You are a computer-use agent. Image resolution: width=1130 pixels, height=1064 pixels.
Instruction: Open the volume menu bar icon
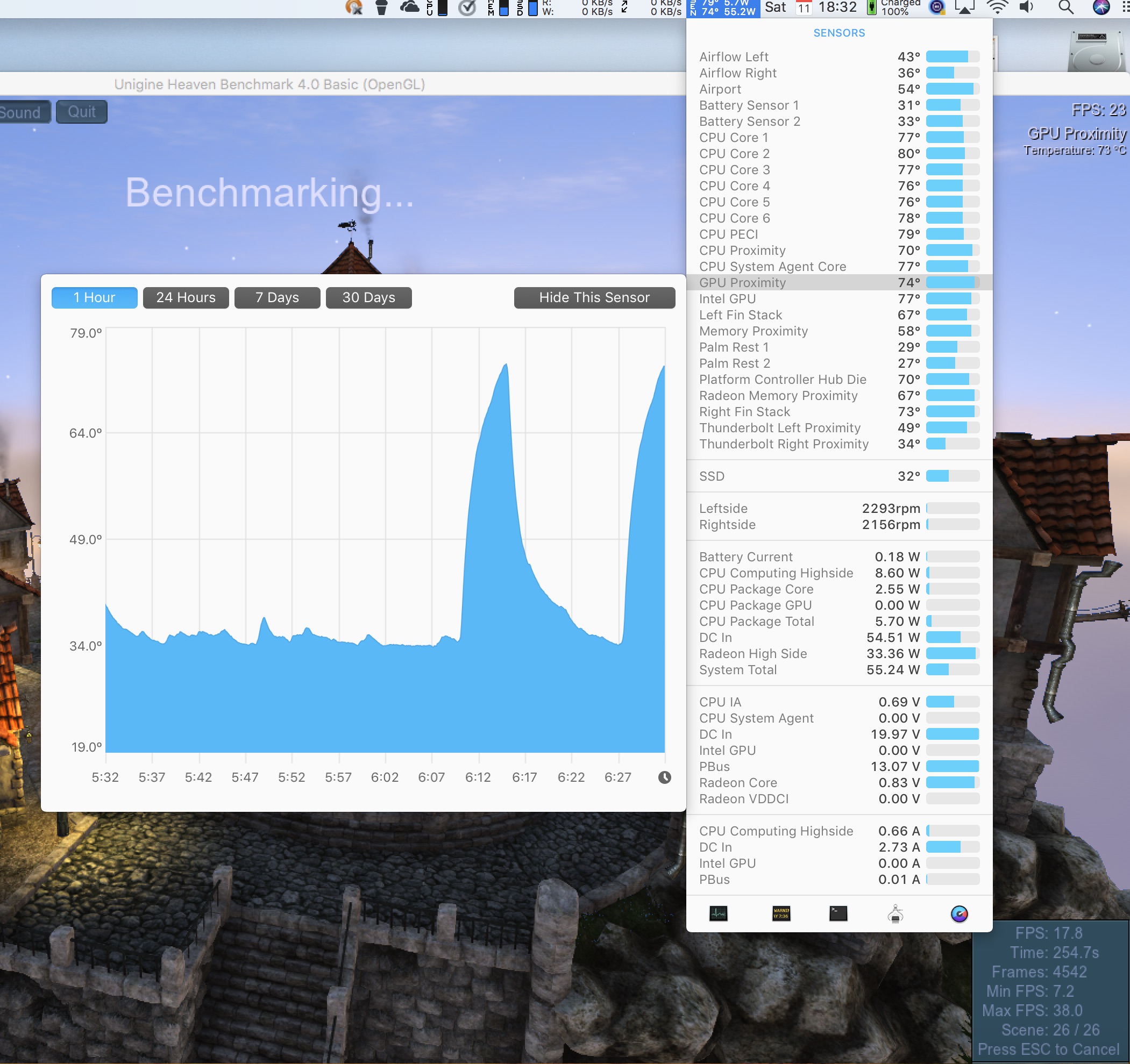(x=1027, y=8)
